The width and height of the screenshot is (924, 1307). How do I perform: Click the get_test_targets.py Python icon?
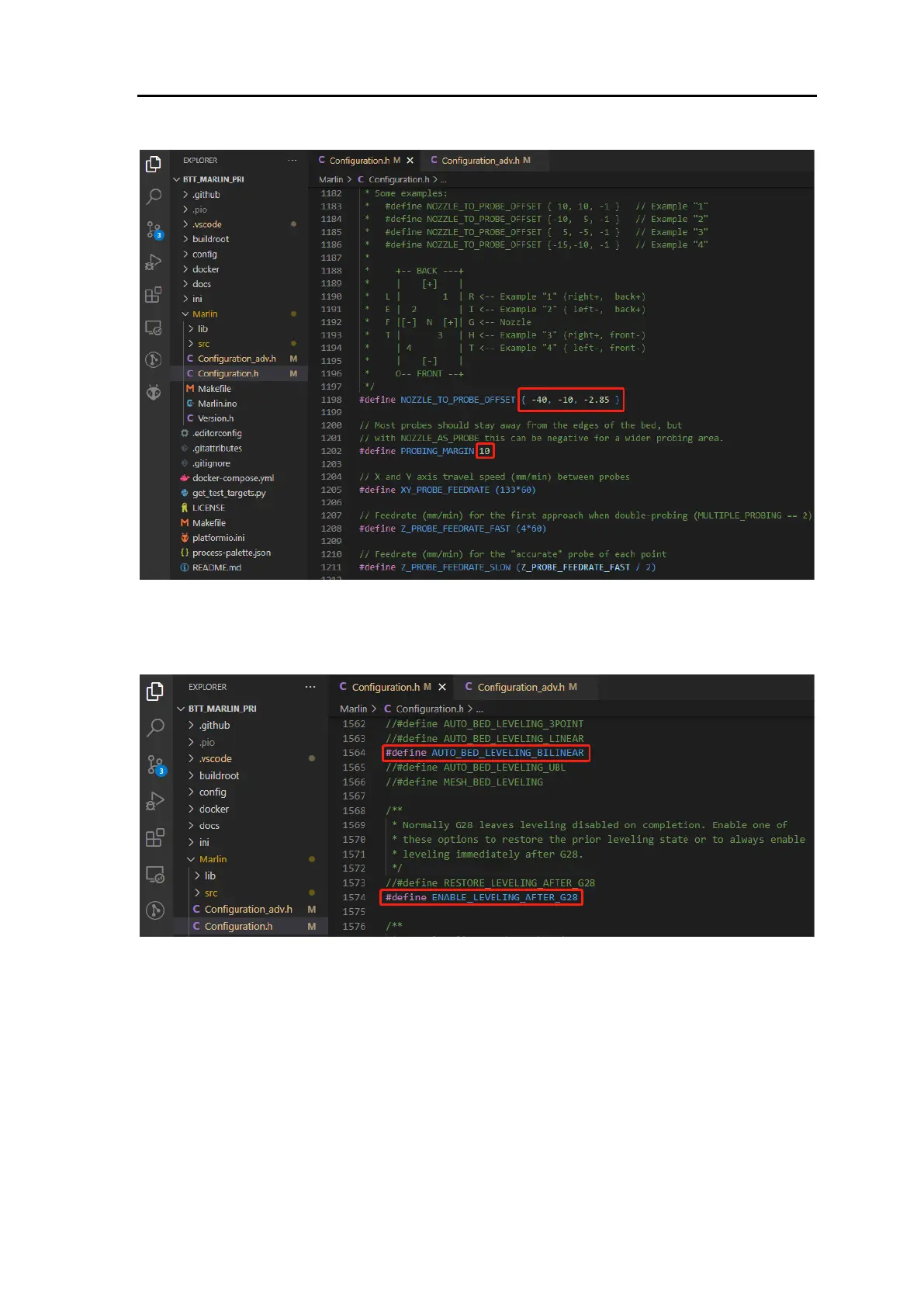(x=185, y=493)
